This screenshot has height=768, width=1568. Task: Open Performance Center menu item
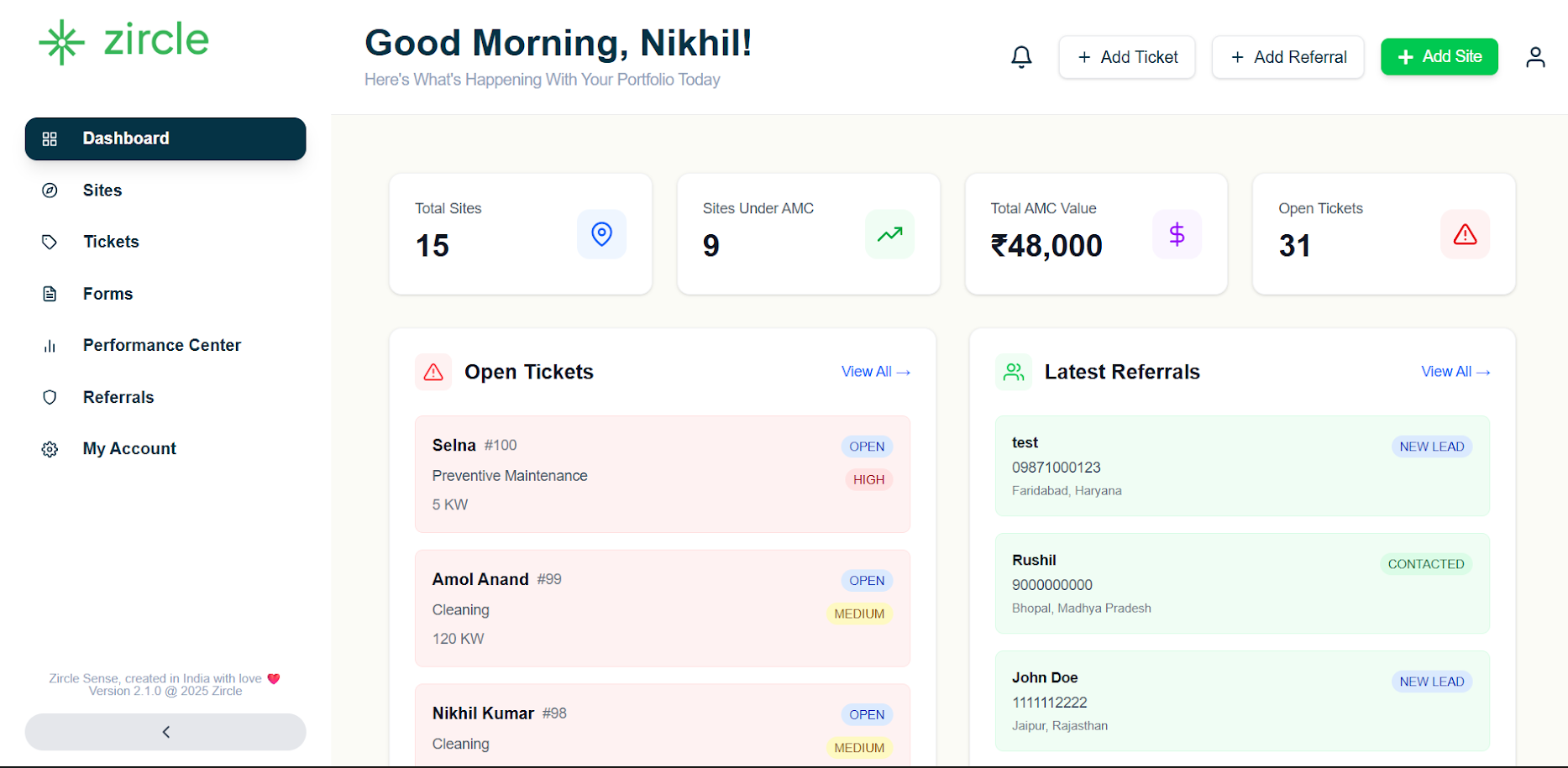tap(165, 346)
